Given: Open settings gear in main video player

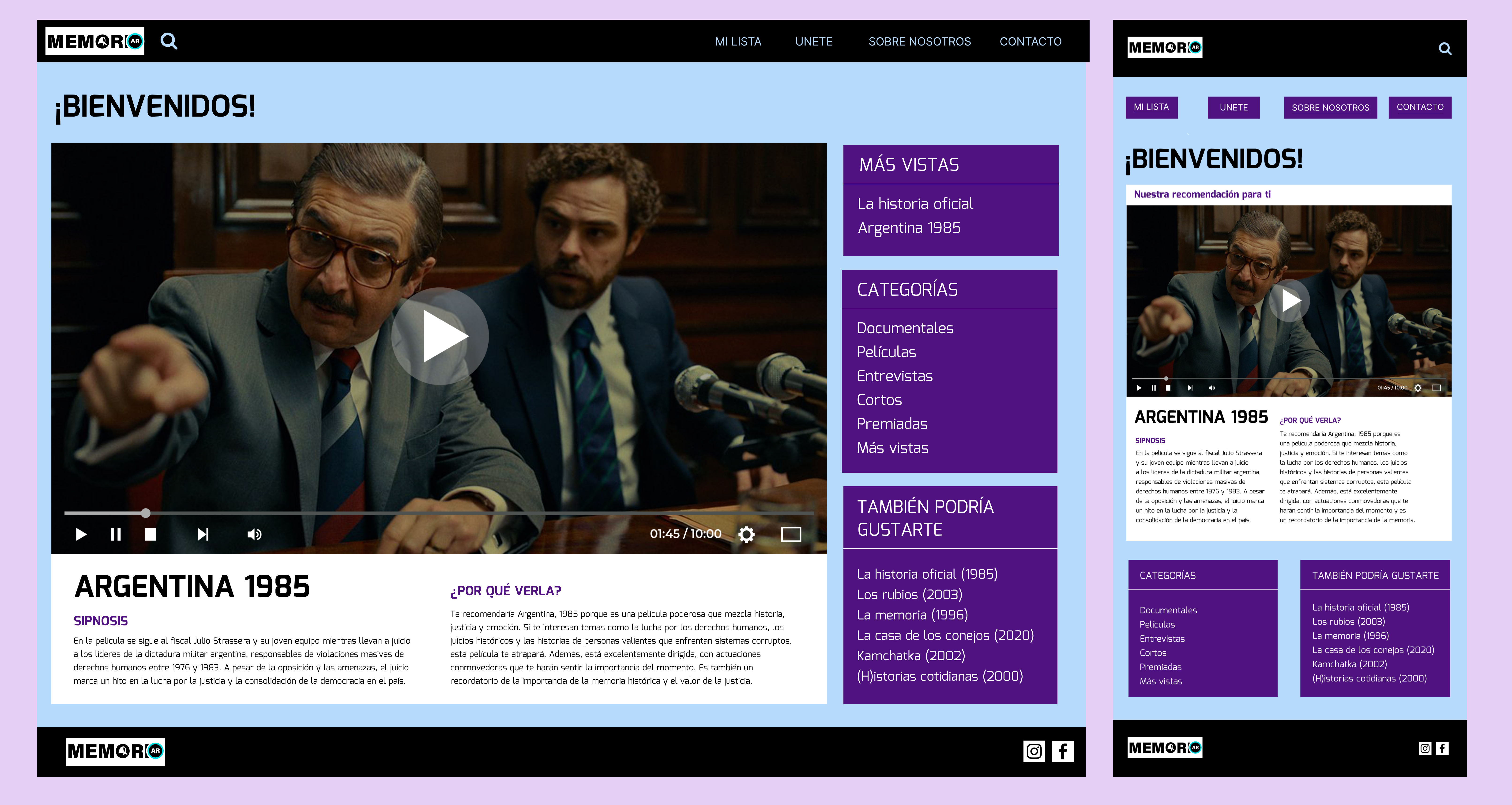Looking at the screenshot, I should pyautogui.click(x=747, y=534).
